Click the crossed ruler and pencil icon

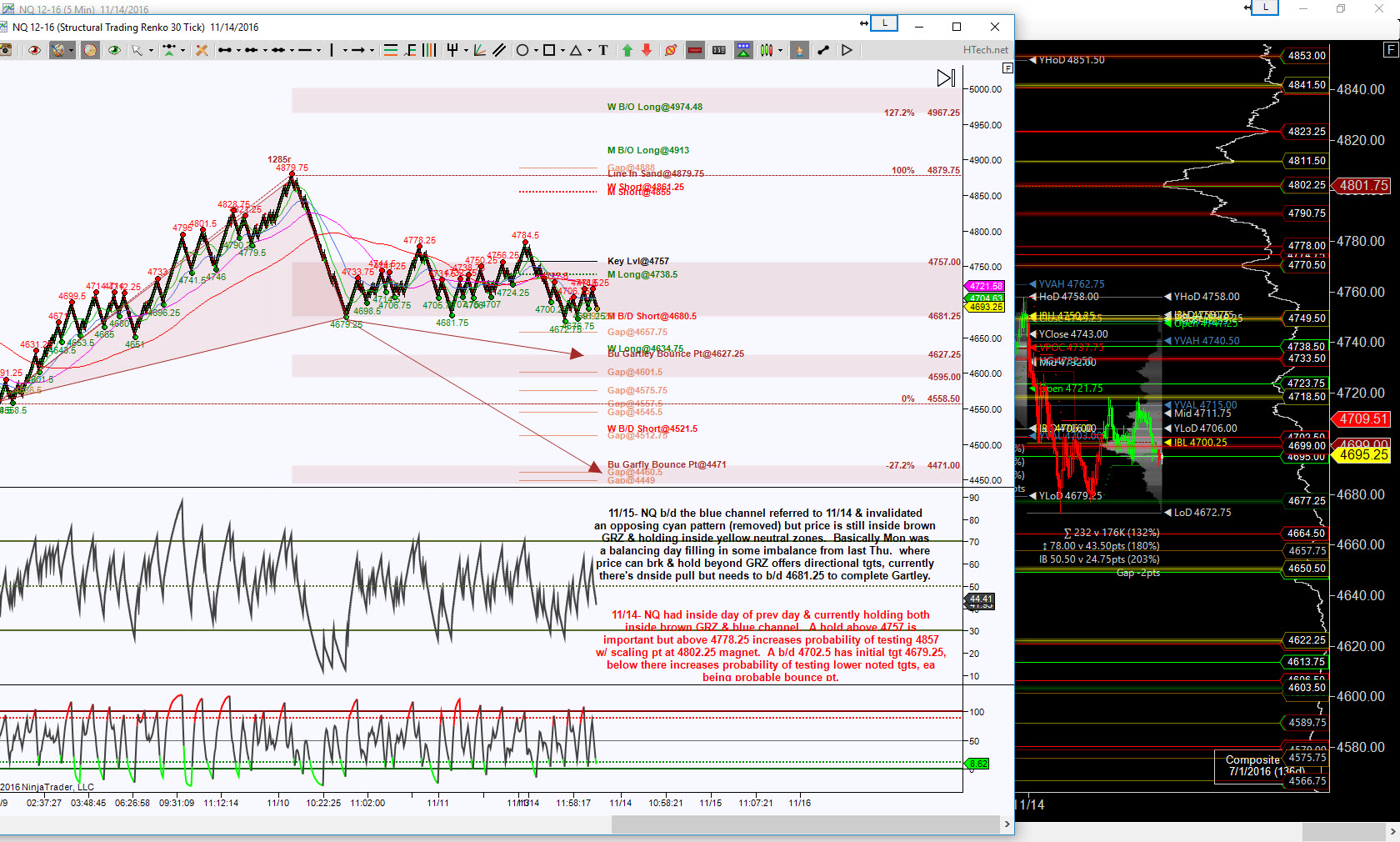[202, 51]
